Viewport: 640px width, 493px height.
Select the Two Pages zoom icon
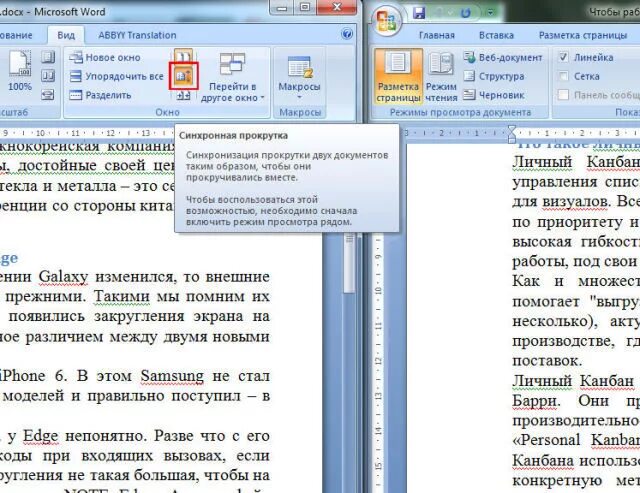pos(48,76)
